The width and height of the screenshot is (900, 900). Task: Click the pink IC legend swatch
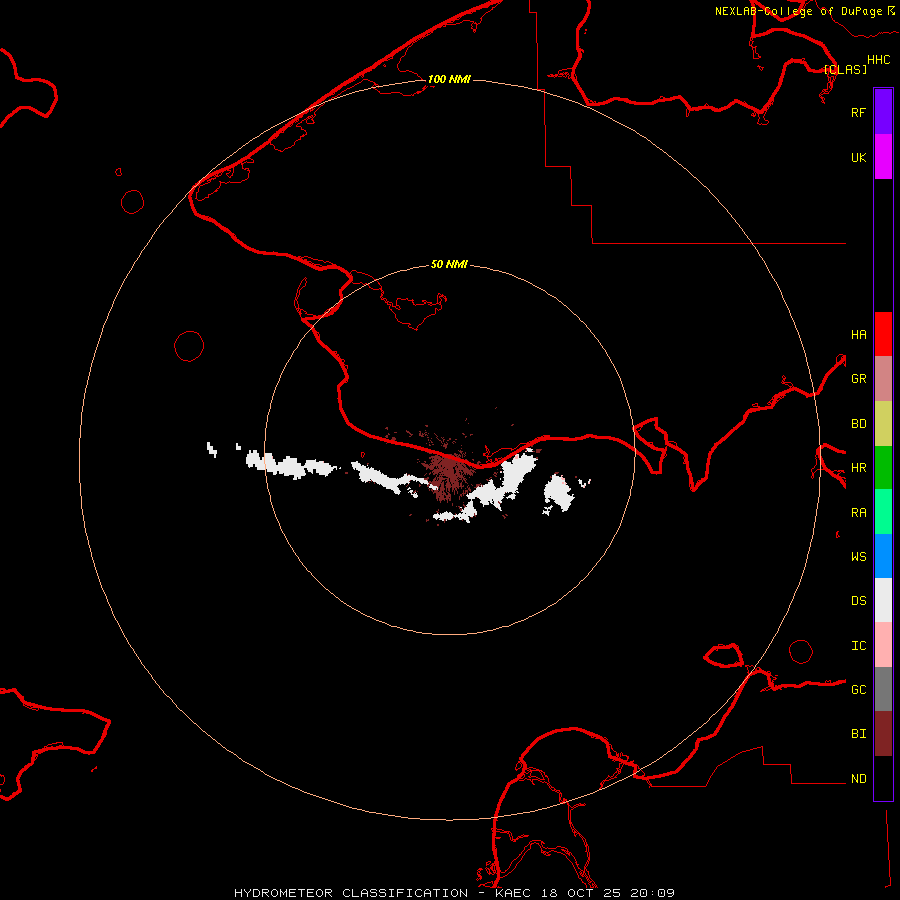[883, 645]
